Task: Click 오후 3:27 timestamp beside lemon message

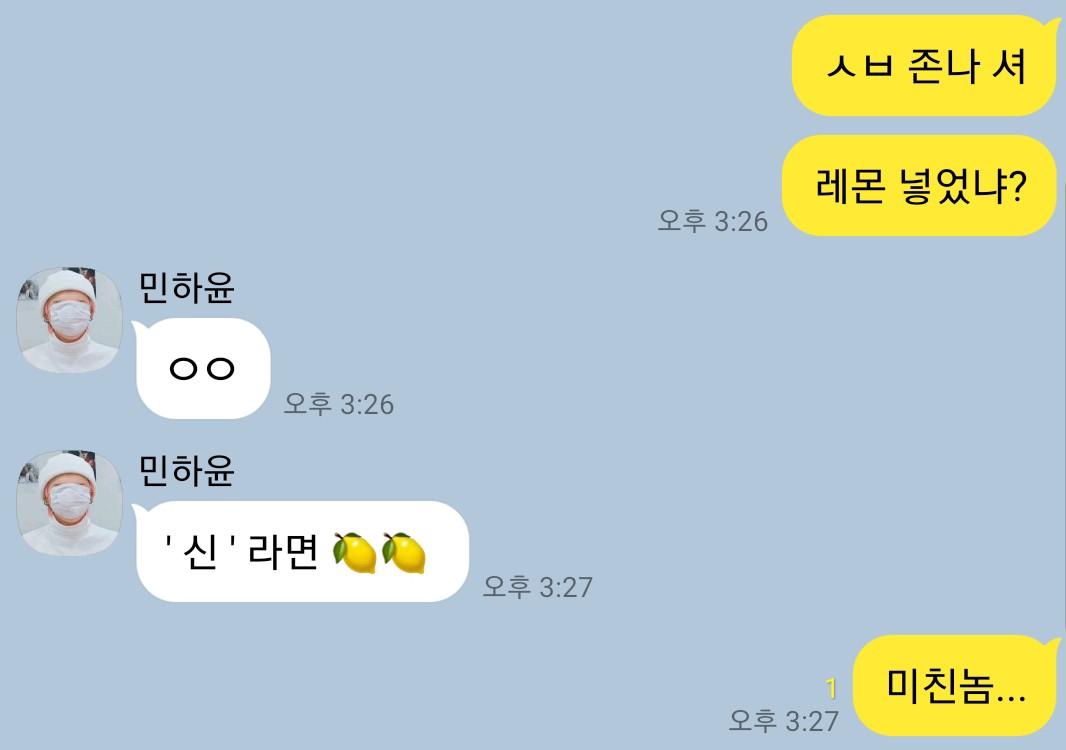Action: 538,587
